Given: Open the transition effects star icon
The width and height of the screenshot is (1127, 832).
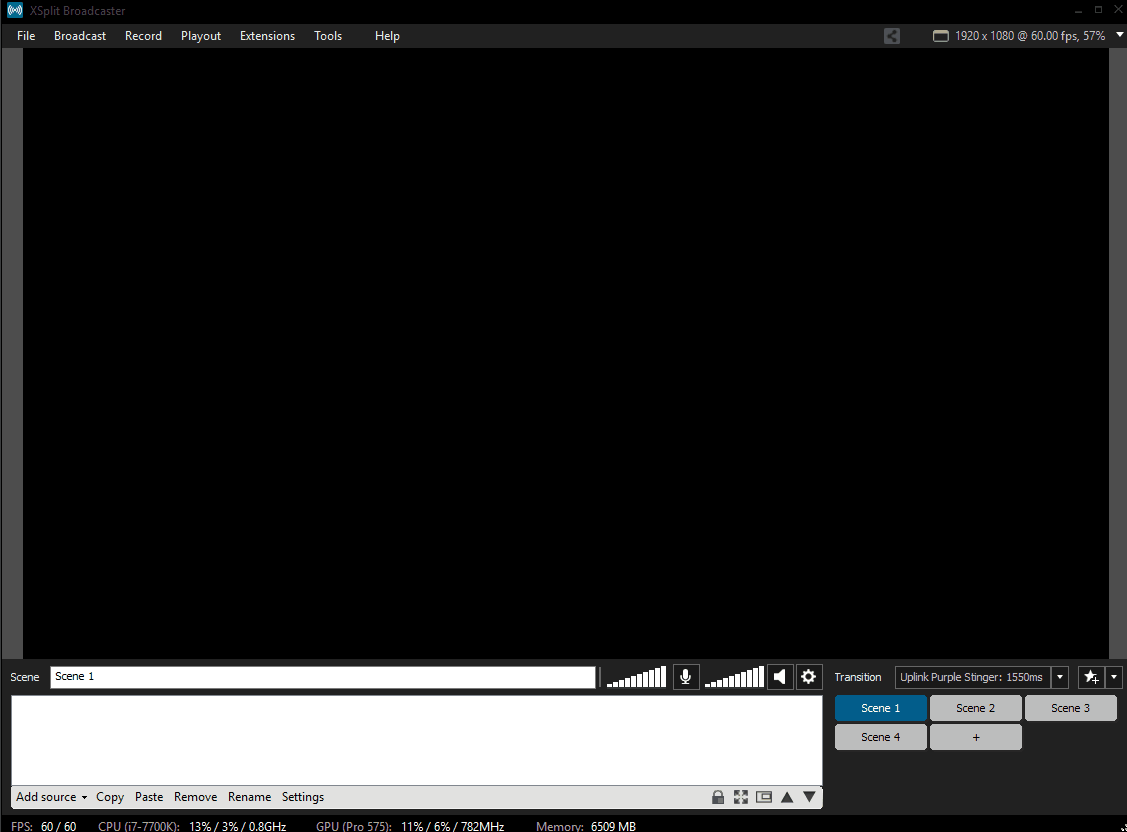Looking at the screenshot, I should tap(1090, 677).
